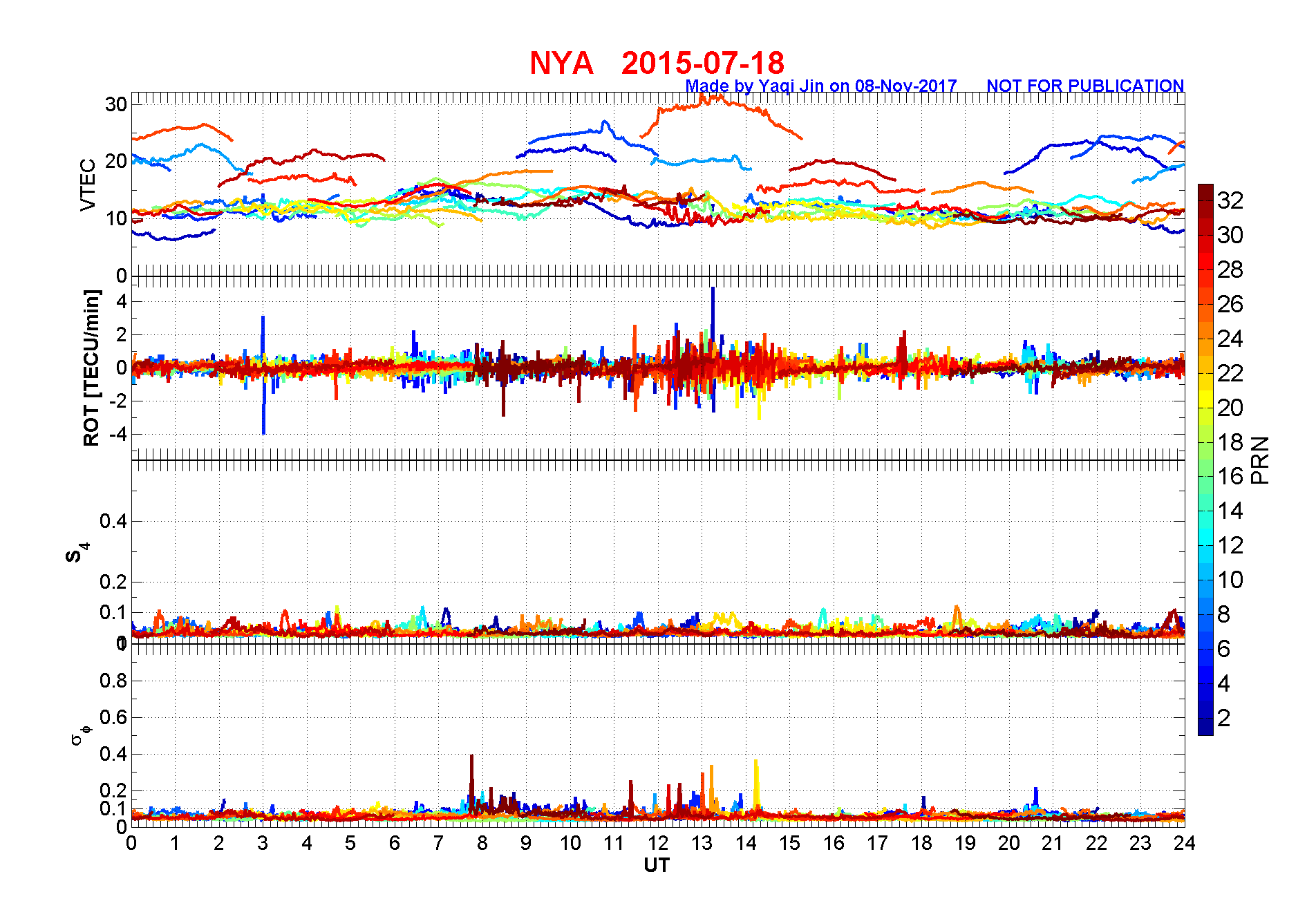Click ROT axis tick label 4

[x=122, y=301]
